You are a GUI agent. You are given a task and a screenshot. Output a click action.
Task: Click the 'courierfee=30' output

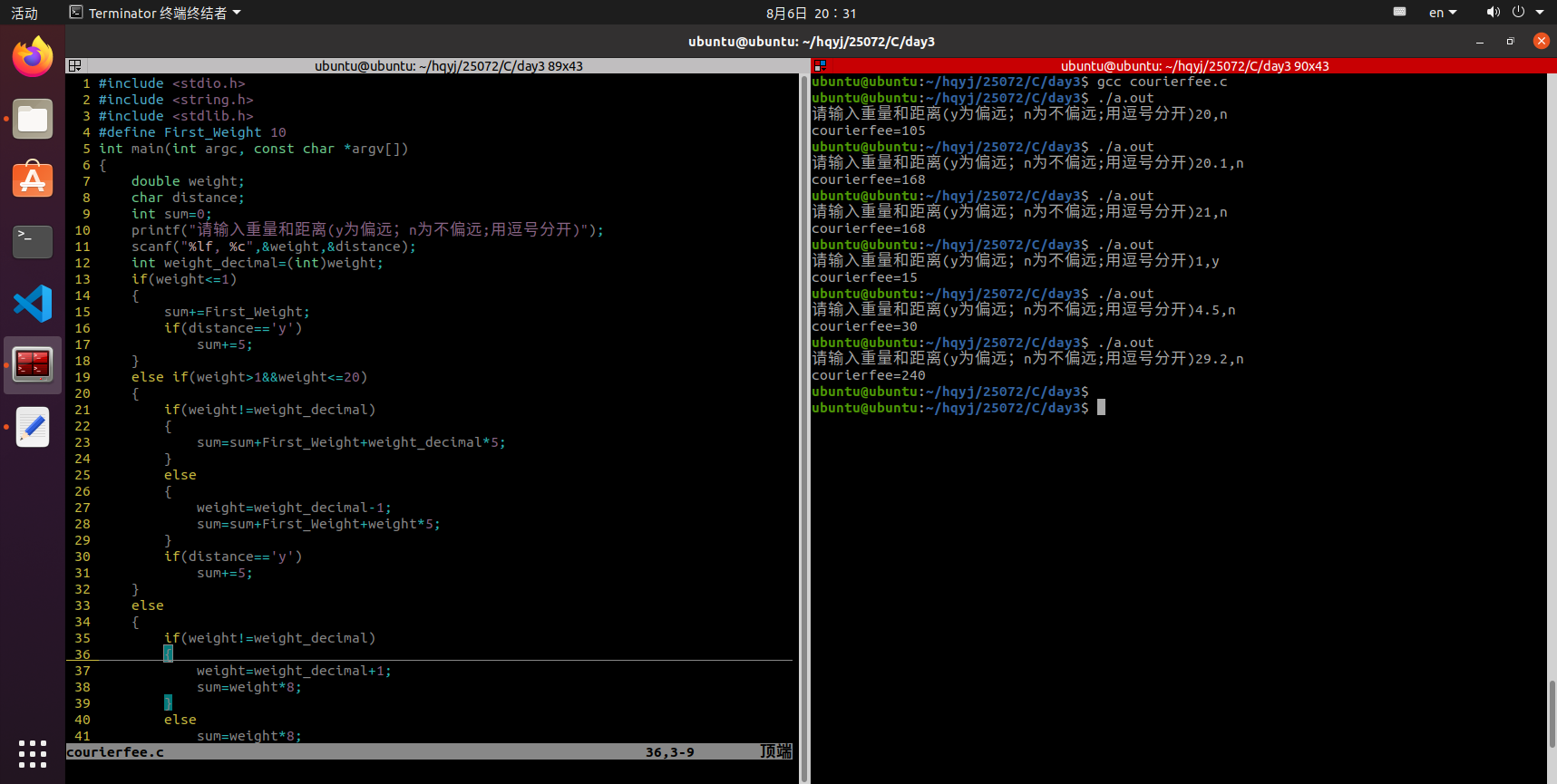pos(864,326)
